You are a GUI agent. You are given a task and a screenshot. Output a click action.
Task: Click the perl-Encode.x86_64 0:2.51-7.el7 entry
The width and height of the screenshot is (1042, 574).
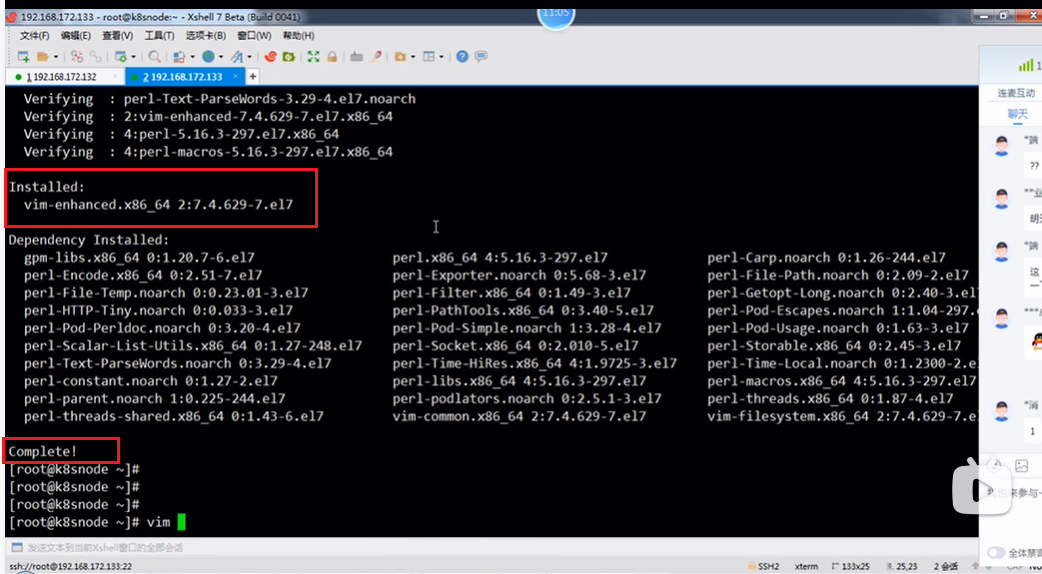click(143, 275)
